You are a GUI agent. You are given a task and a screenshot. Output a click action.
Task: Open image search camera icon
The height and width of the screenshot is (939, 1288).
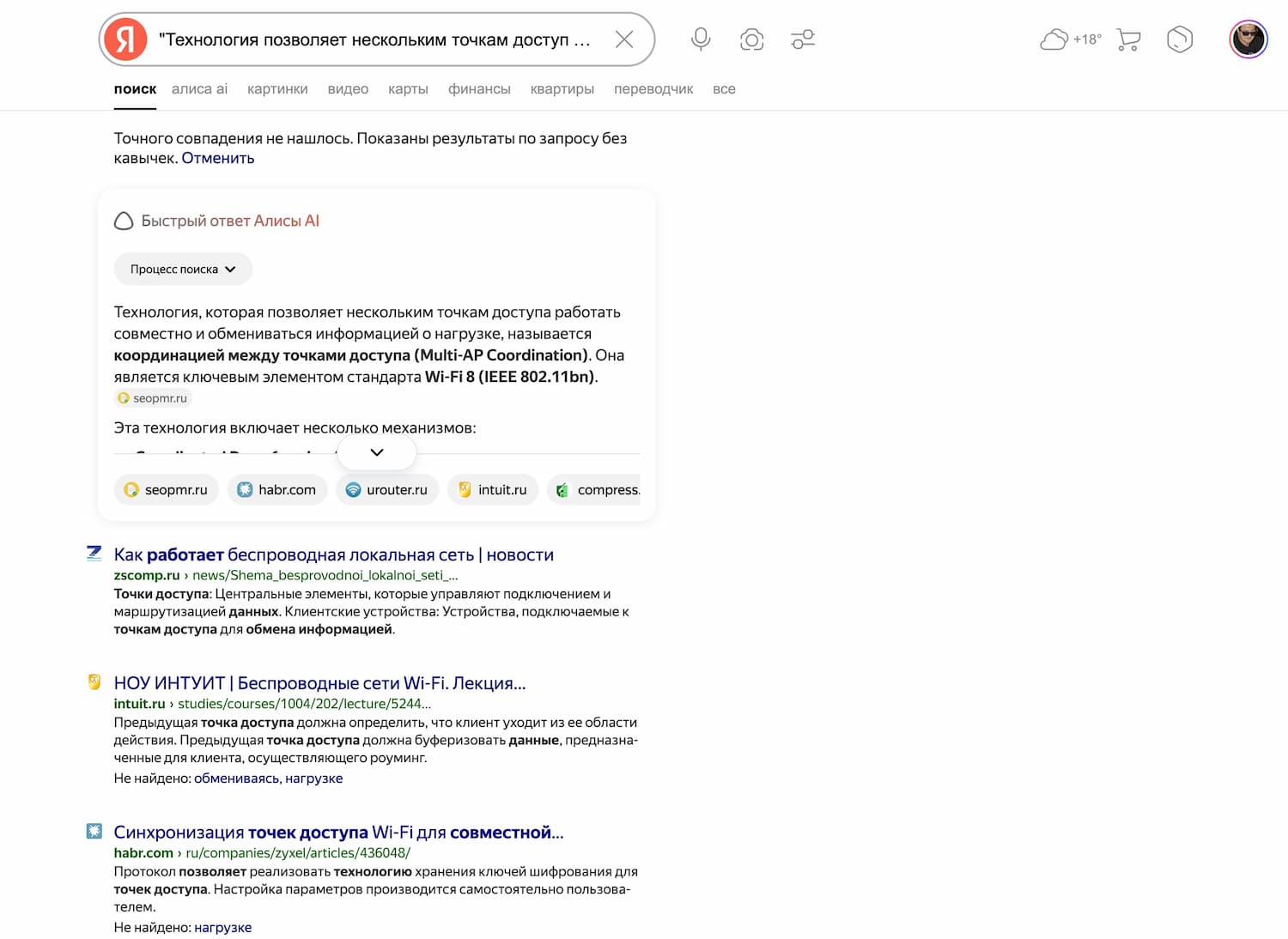(751, 39)
